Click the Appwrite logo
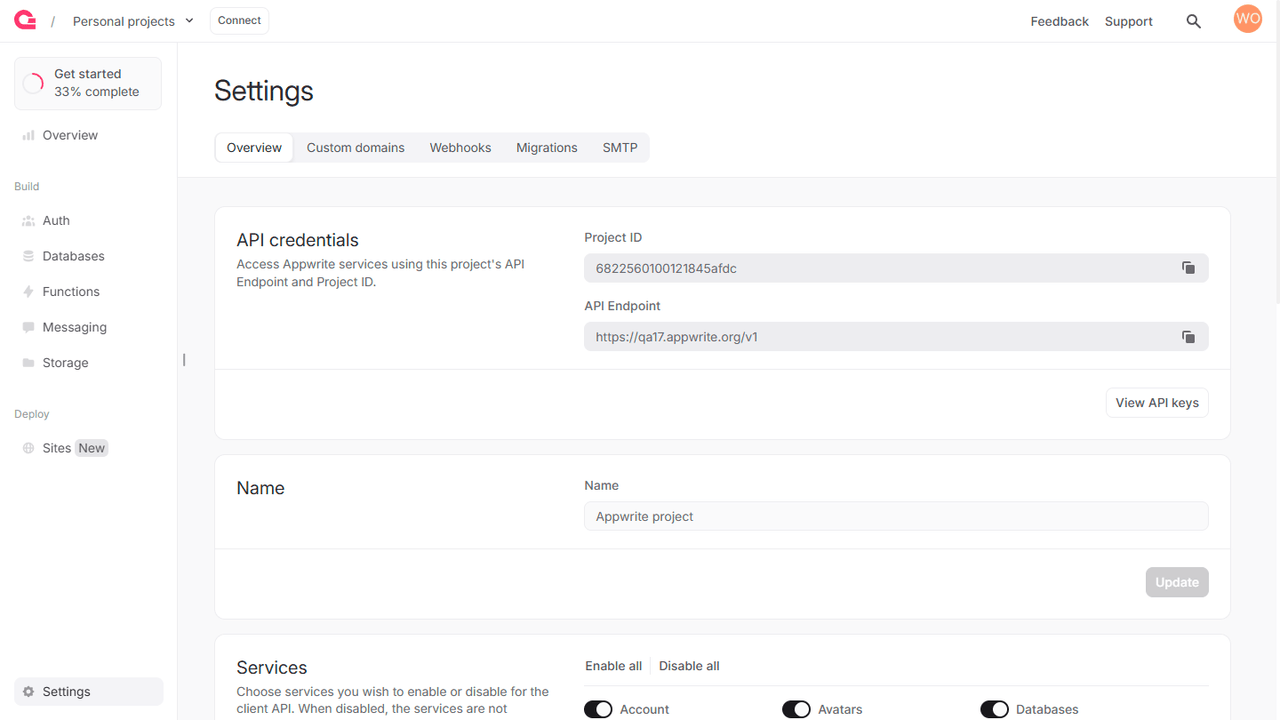 24,20
